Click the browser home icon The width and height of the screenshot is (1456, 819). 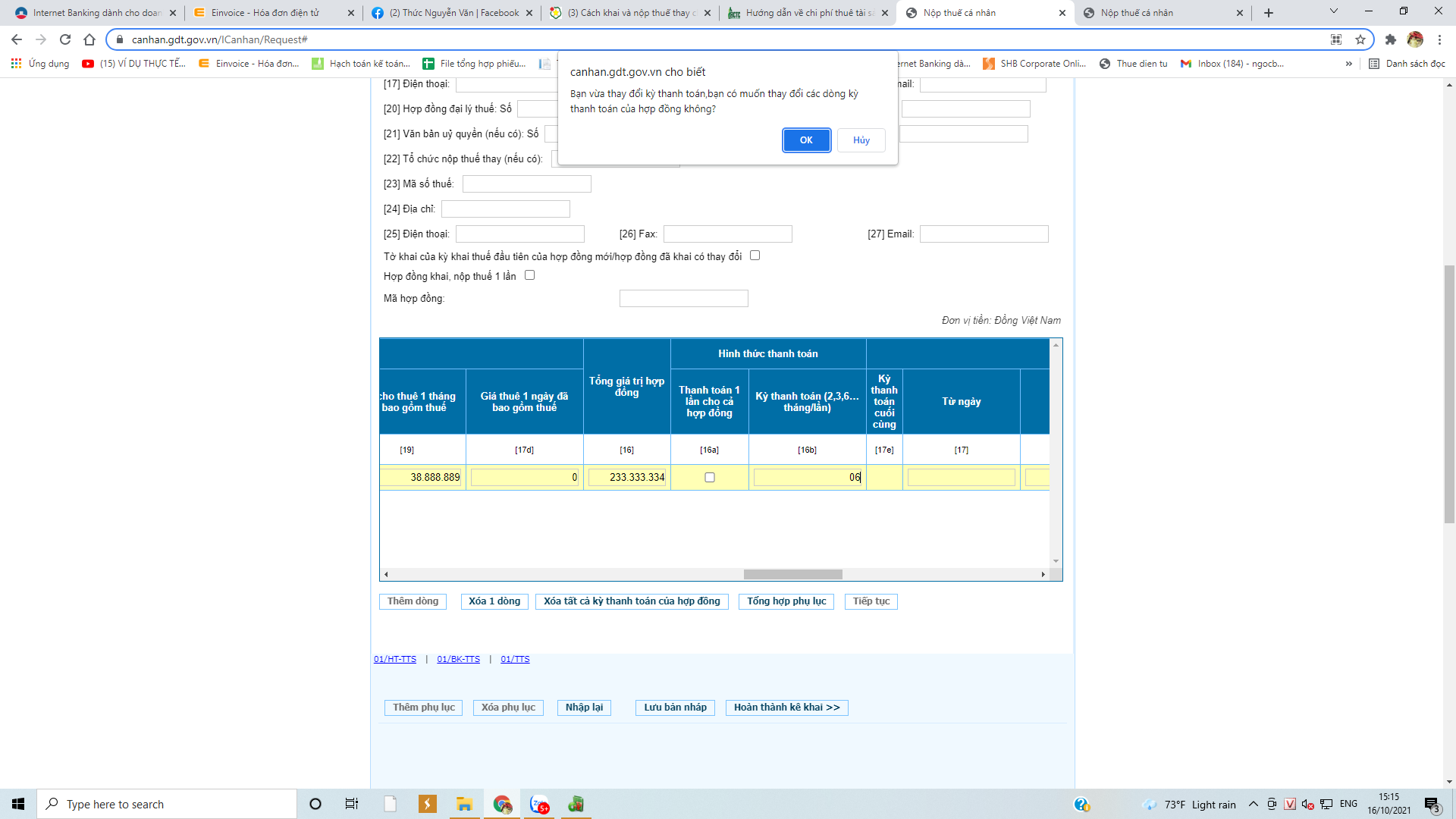click(89, 39)
